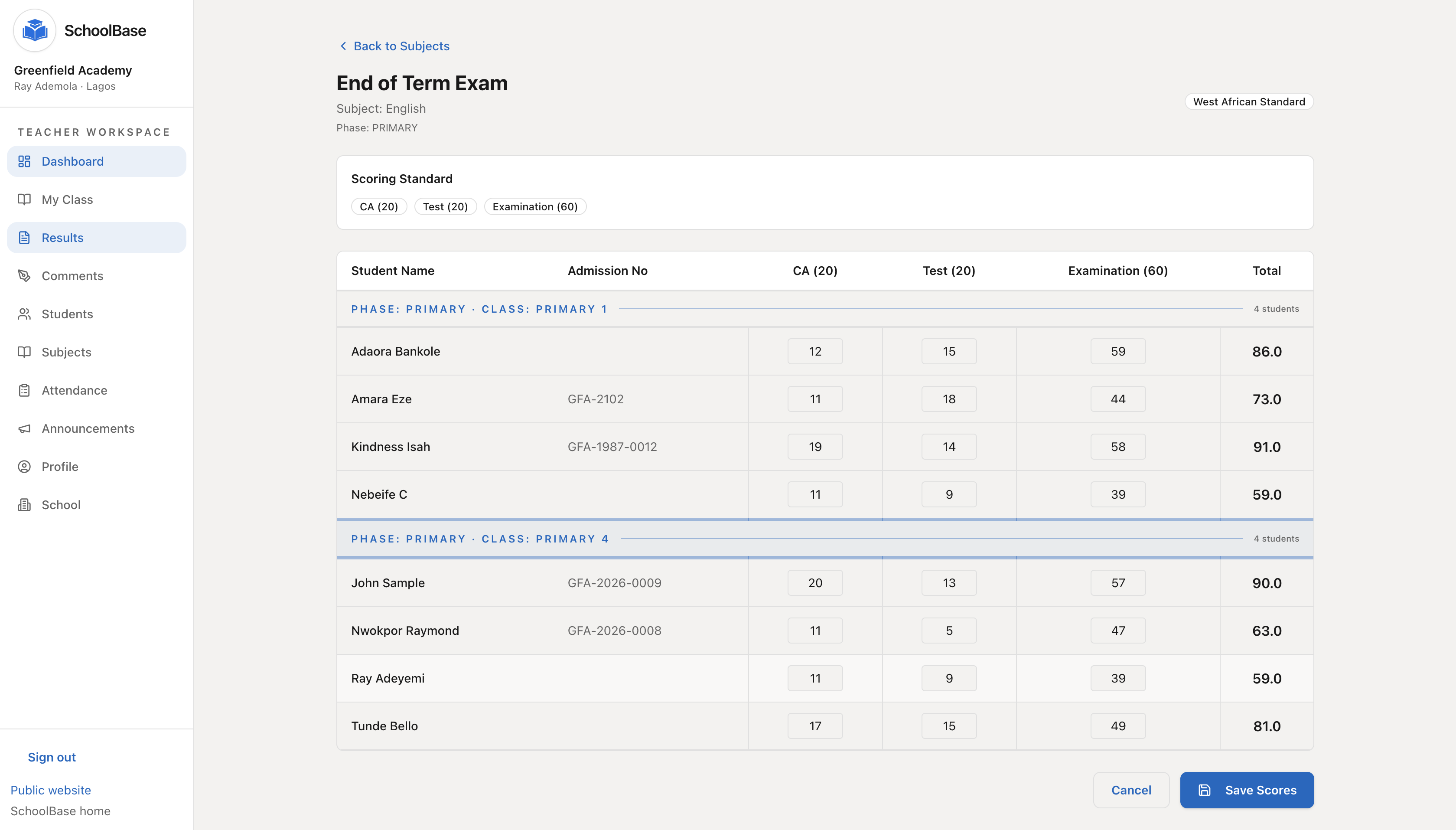Edit Amara Eze's Test score field
Viewport: 1456px width, 830px height.
[948, 399]
